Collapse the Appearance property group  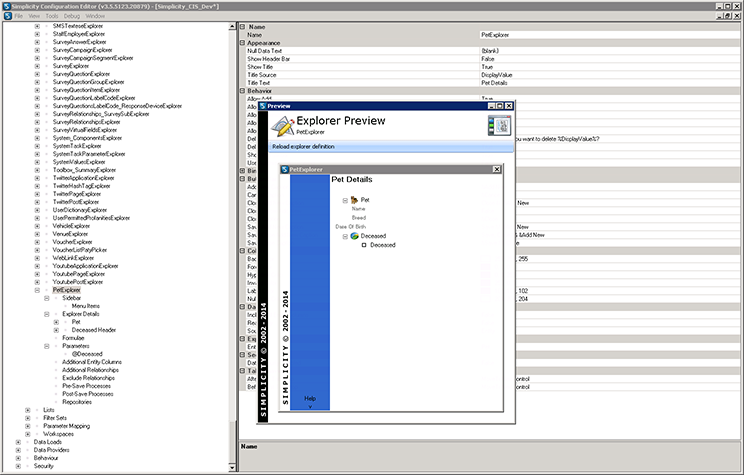tap(242, 43)
